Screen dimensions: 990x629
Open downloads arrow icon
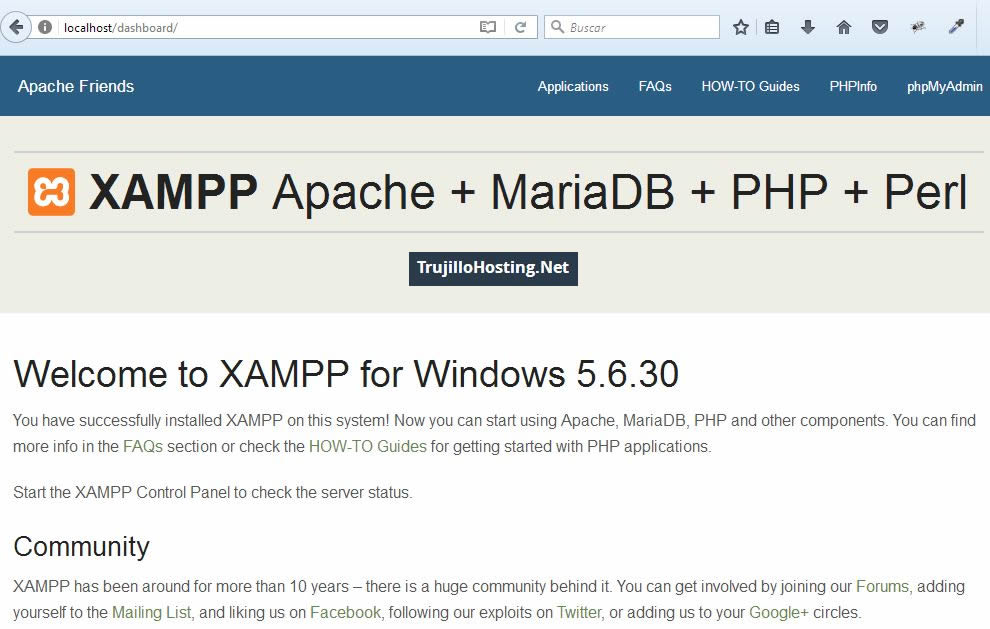click(x=808, y=27)
